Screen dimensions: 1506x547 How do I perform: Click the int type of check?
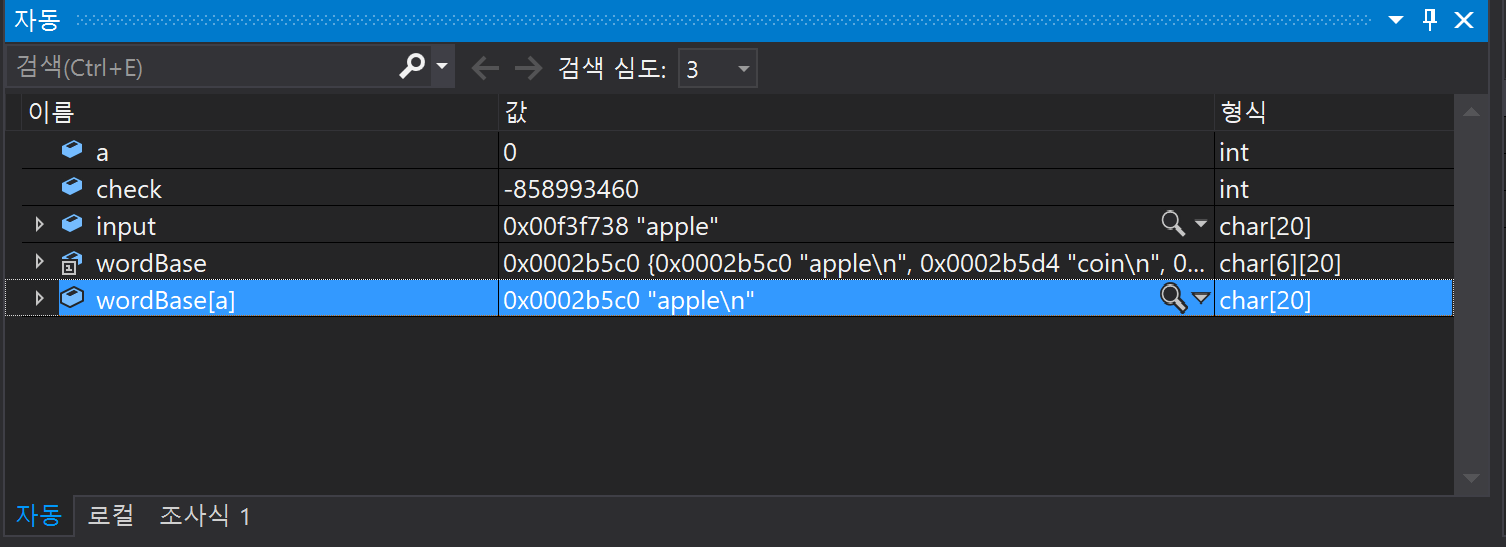pyautogui.click(x=1234, y=189)
